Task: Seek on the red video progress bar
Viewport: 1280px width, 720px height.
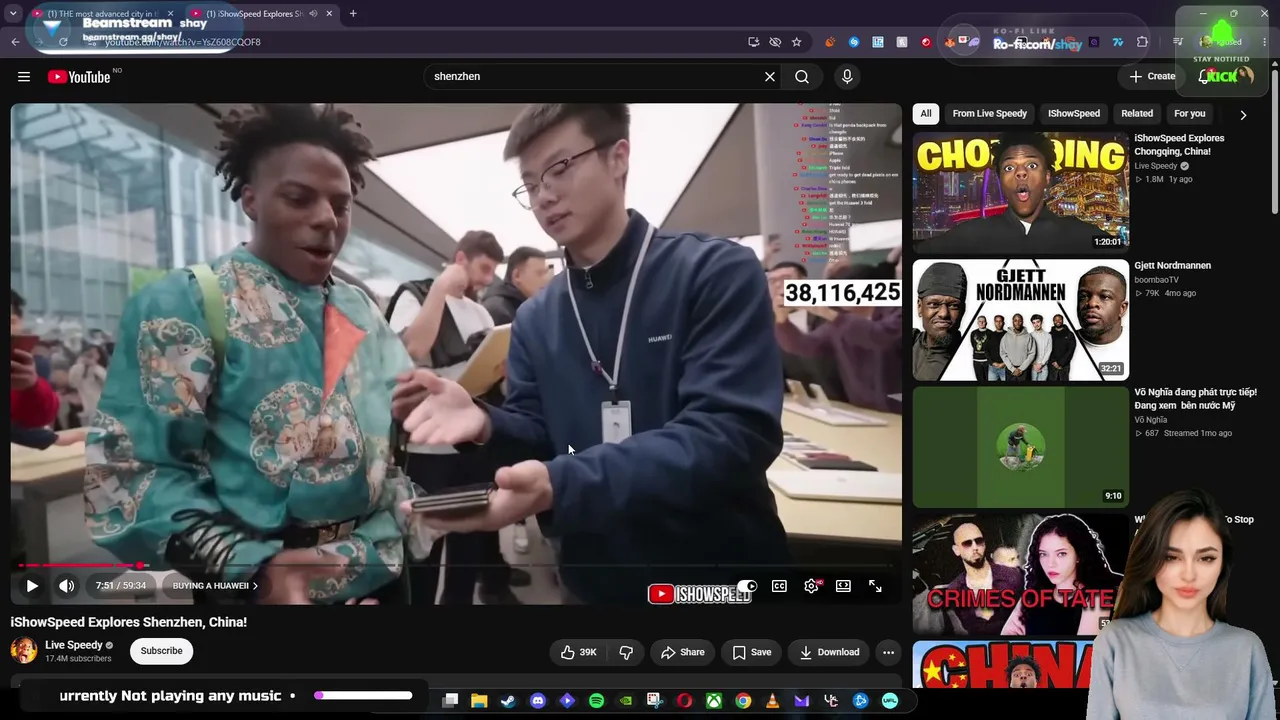Action: tap(456, 566)
